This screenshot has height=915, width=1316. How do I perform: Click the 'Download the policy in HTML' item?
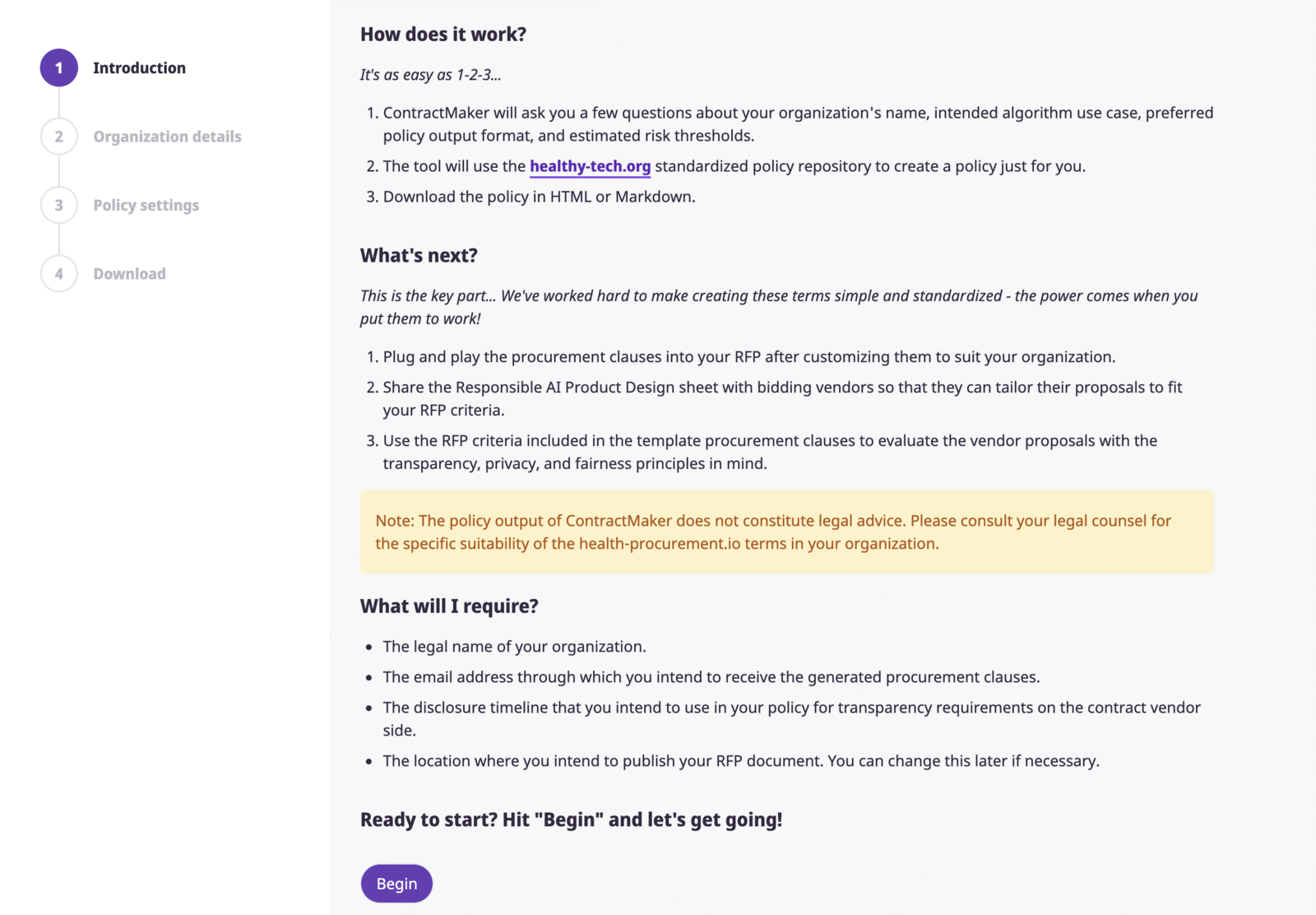539,197
